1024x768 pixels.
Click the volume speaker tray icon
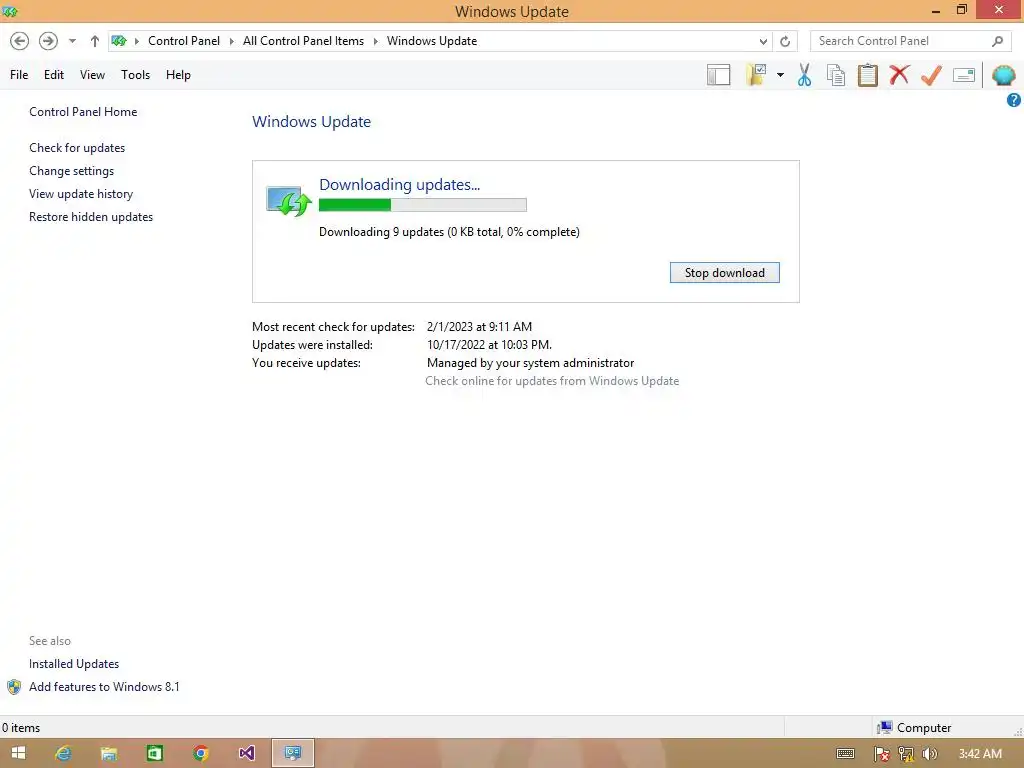(x=929, y=754)
